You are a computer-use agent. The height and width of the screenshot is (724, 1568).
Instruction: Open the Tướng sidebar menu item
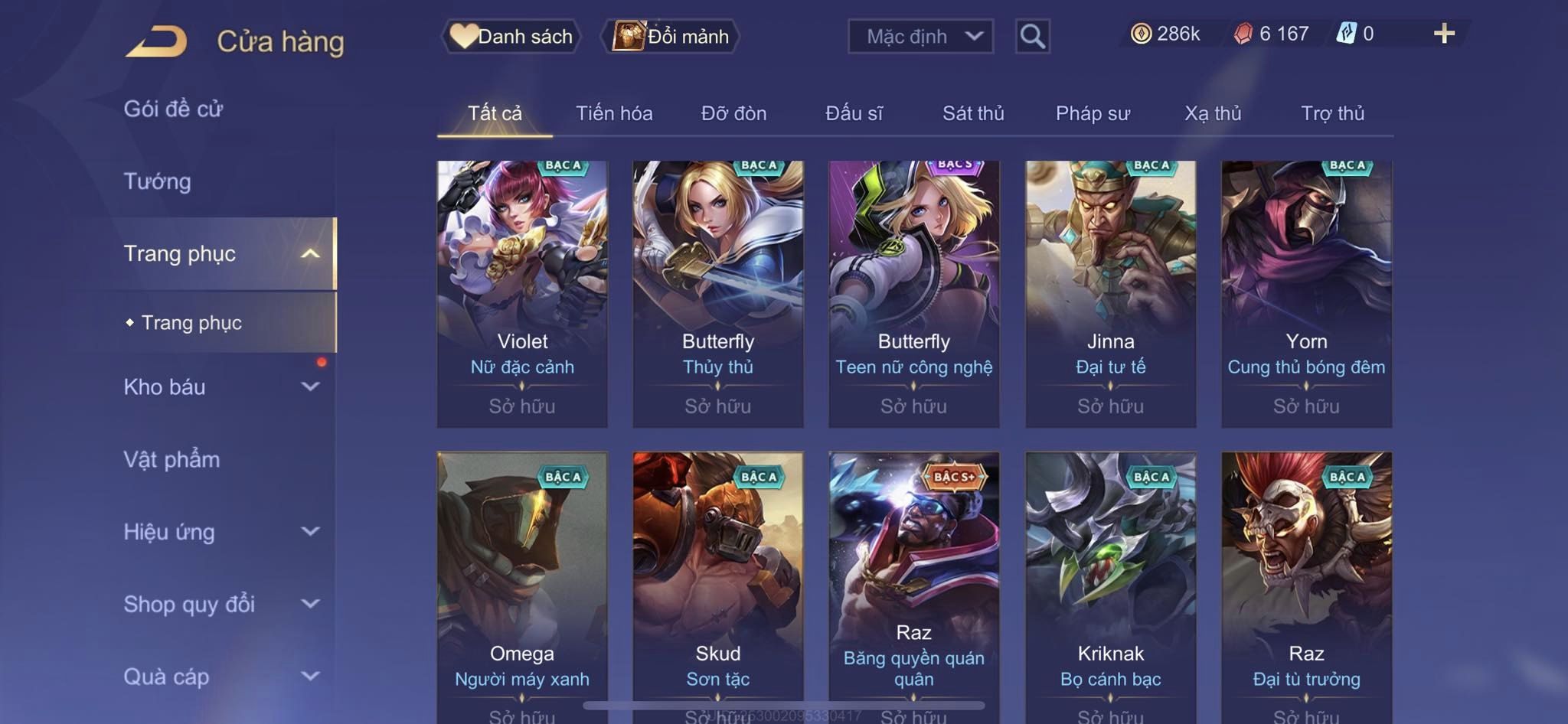pyautogui.click(x=158, y=181)
